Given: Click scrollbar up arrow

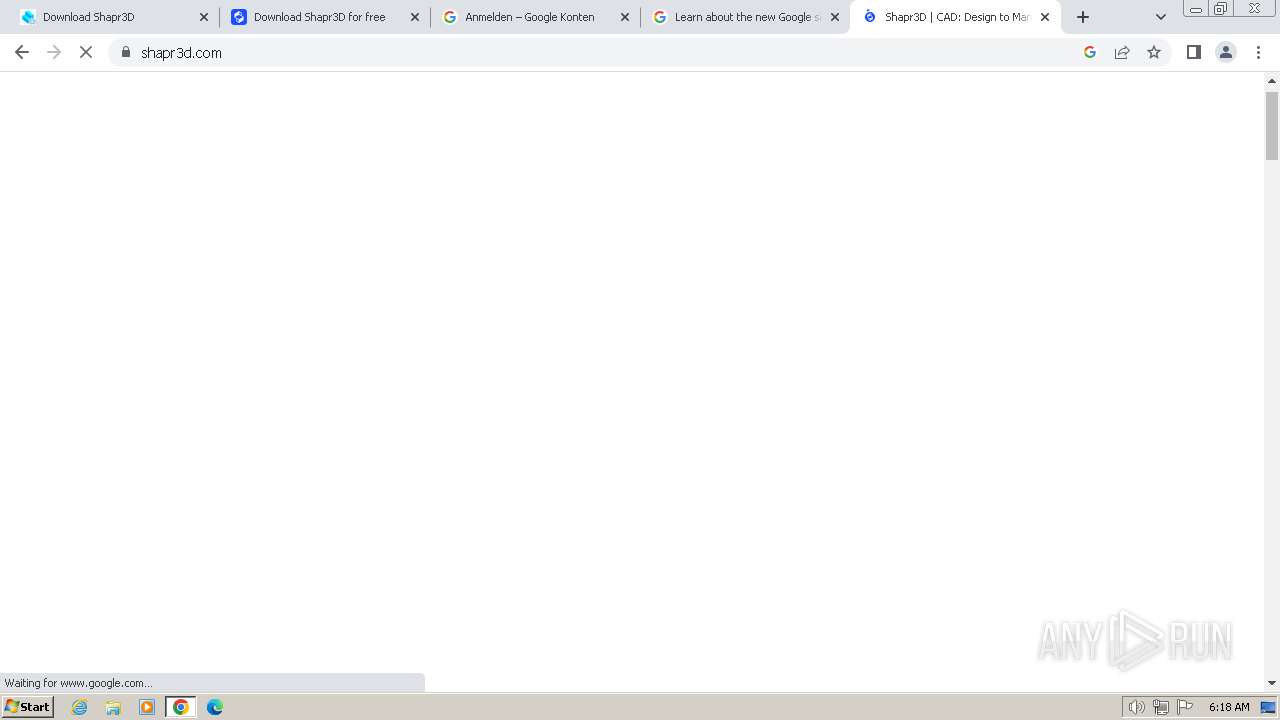Looking at the screenshot, I should click(x=1272, y=80).
